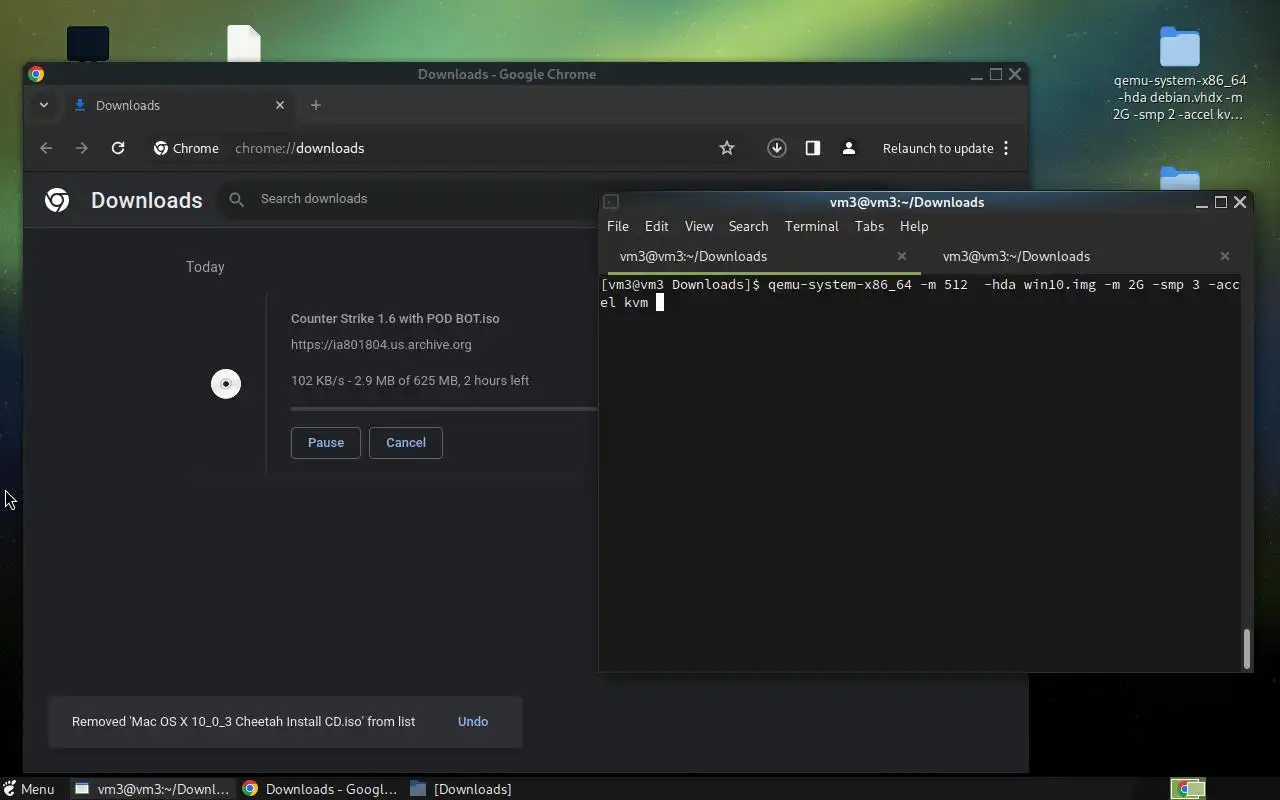Click the Chrome icon in window title bar
The image size is (1280, 800).
click(36, 74)
